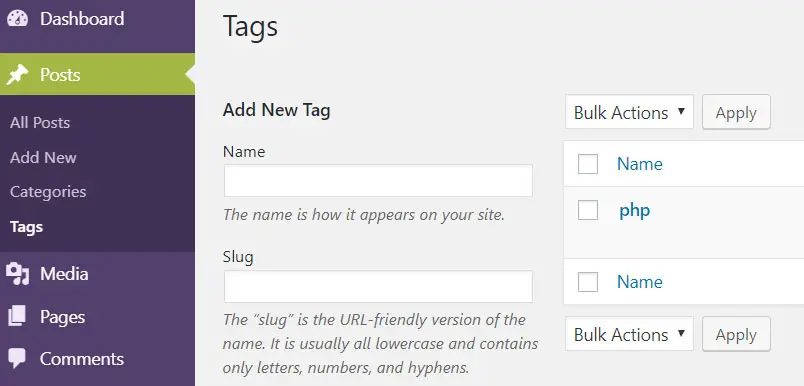
Task: Open Categories submenu item
Action: 48,192
